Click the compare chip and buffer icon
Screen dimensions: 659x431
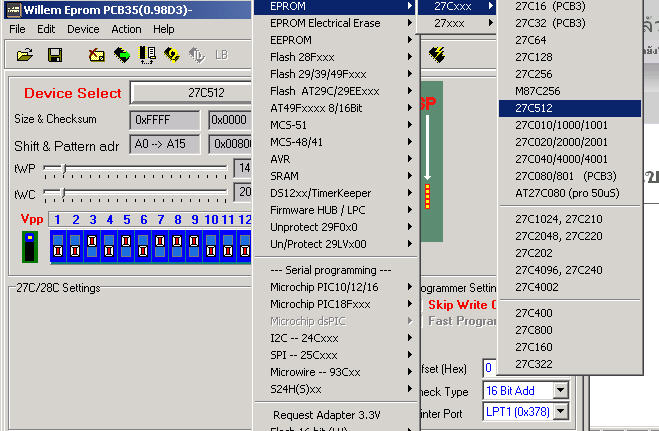pyautogui.click(x=147, y=55)
